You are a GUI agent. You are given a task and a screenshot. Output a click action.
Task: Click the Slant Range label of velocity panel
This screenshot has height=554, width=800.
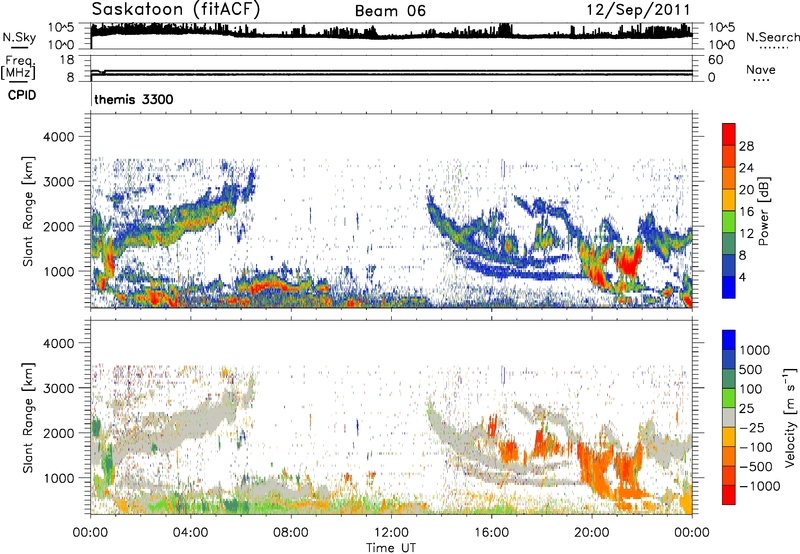28,417
